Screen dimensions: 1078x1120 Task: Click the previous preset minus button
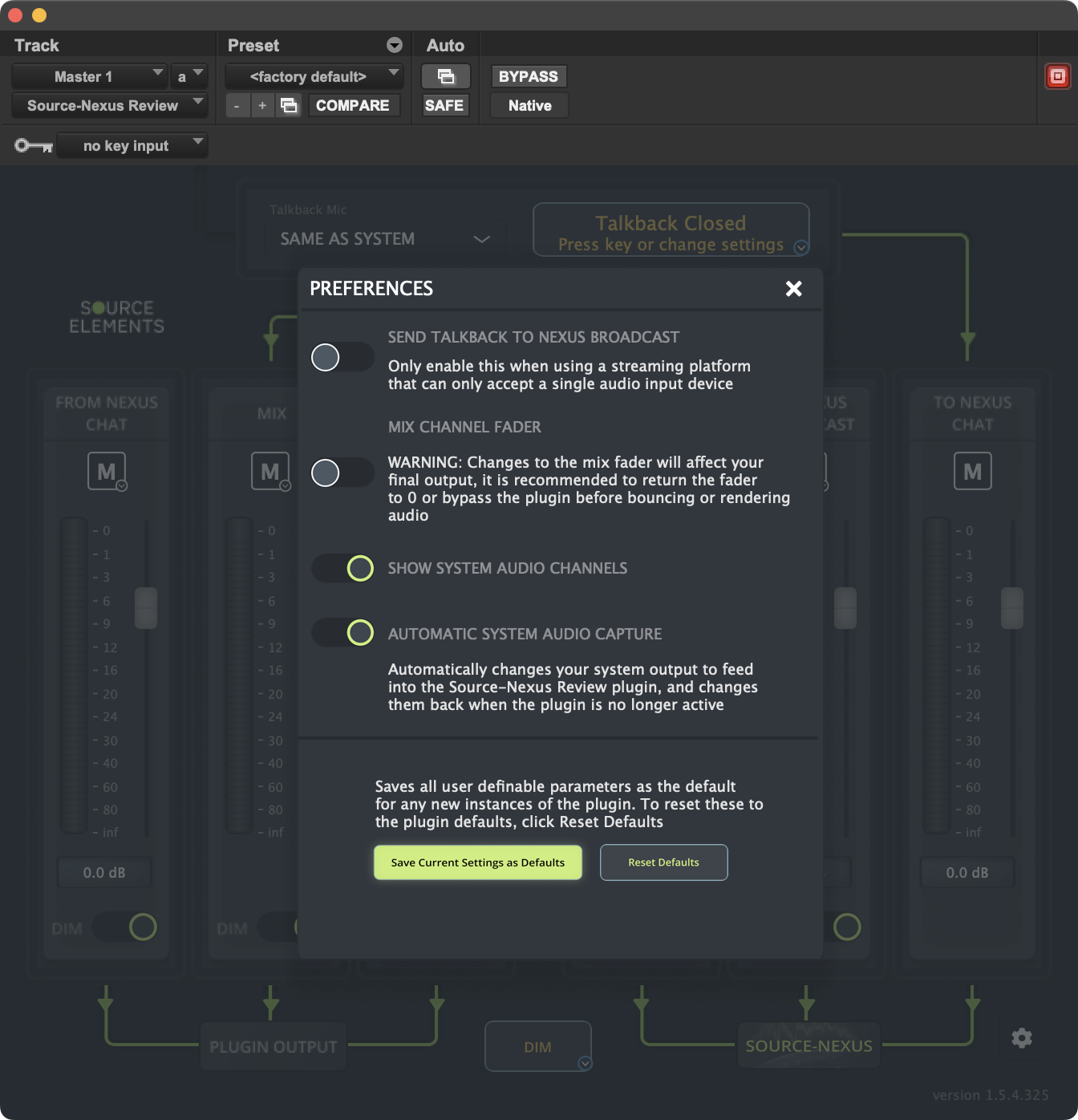click(x=237, y=105)
